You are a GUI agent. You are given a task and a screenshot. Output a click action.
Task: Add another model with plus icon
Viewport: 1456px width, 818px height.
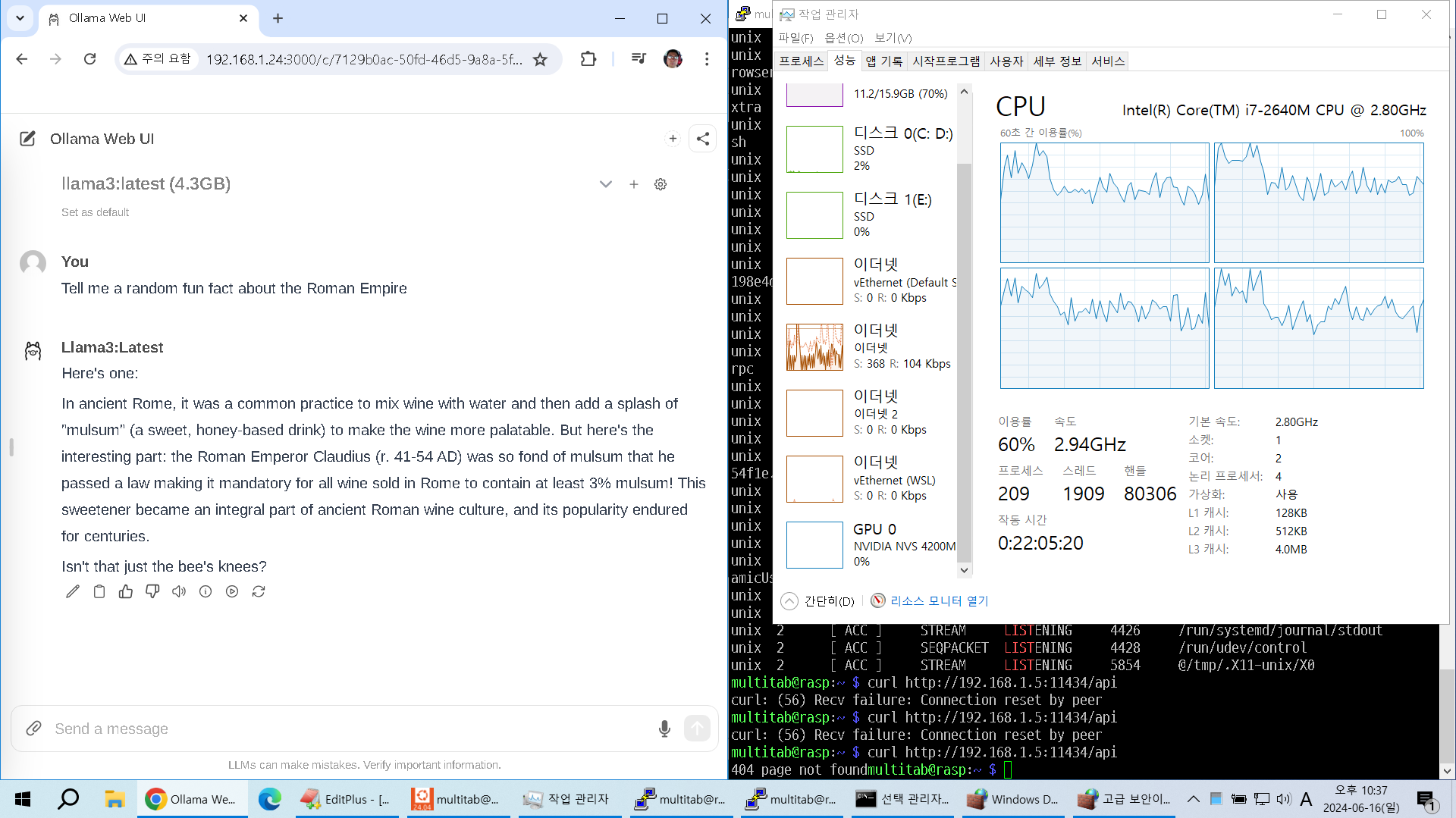pos(634,184)
